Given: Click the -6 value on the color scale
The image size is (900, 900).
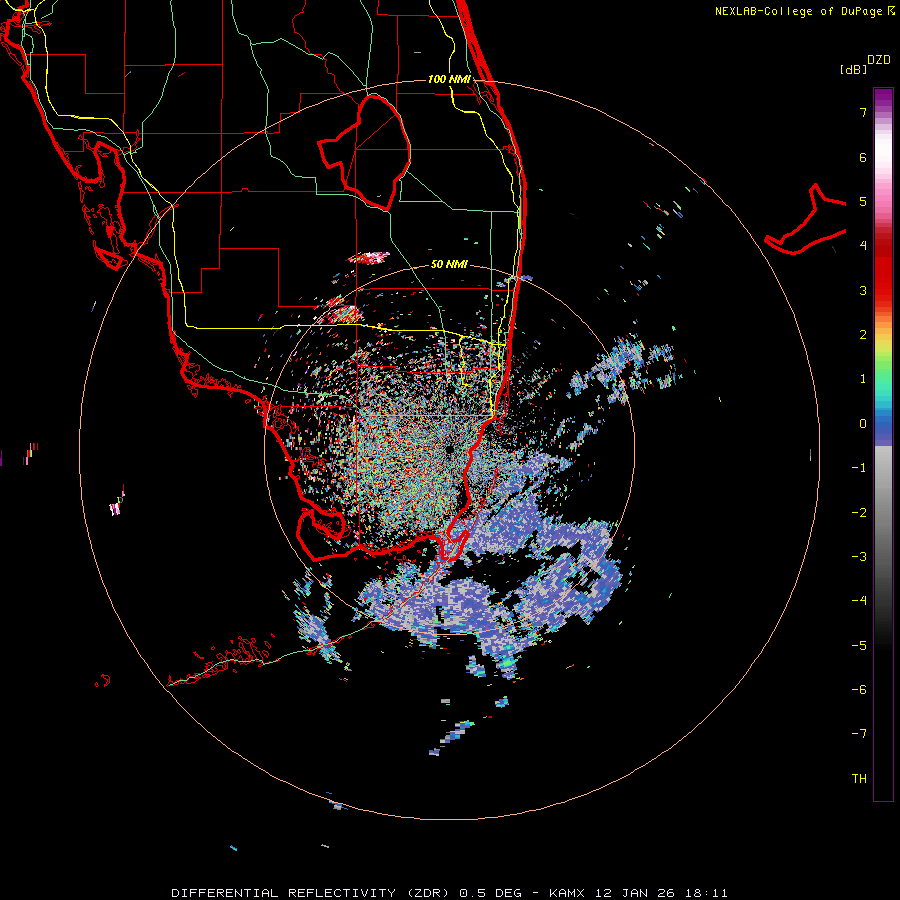Looking at the screenshot, I should pyautogui.click(x=859, y=690).
